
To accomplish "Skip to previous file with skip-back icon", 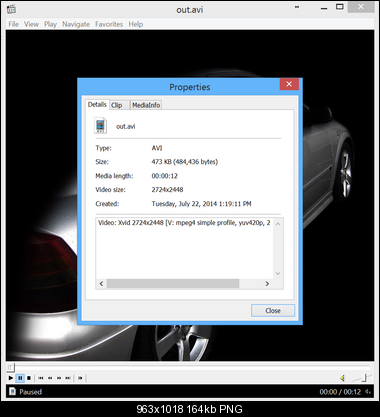I will [x=41, y=378].
